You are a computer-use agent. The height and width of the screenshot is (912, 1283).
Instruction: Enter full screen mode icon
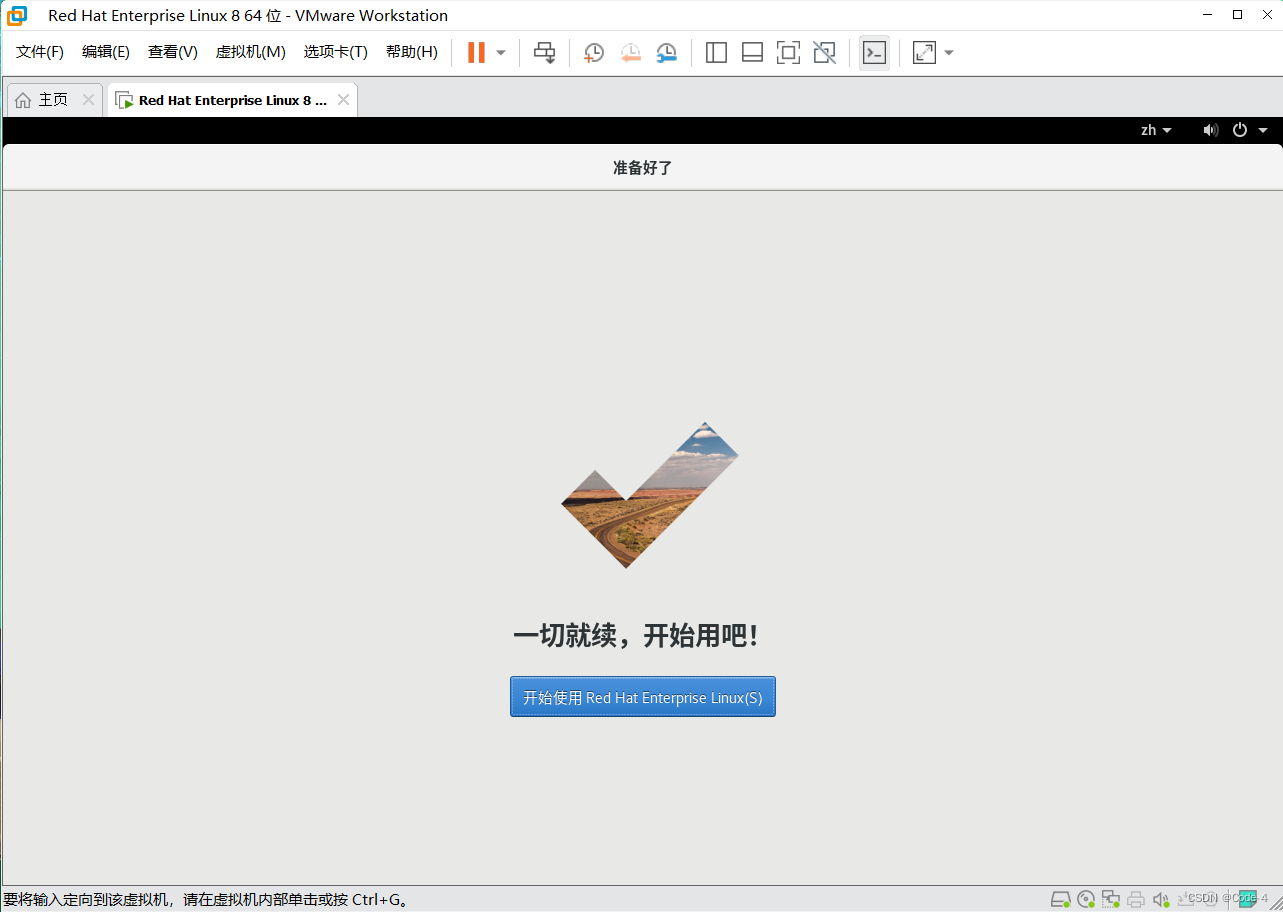[788, 53]
